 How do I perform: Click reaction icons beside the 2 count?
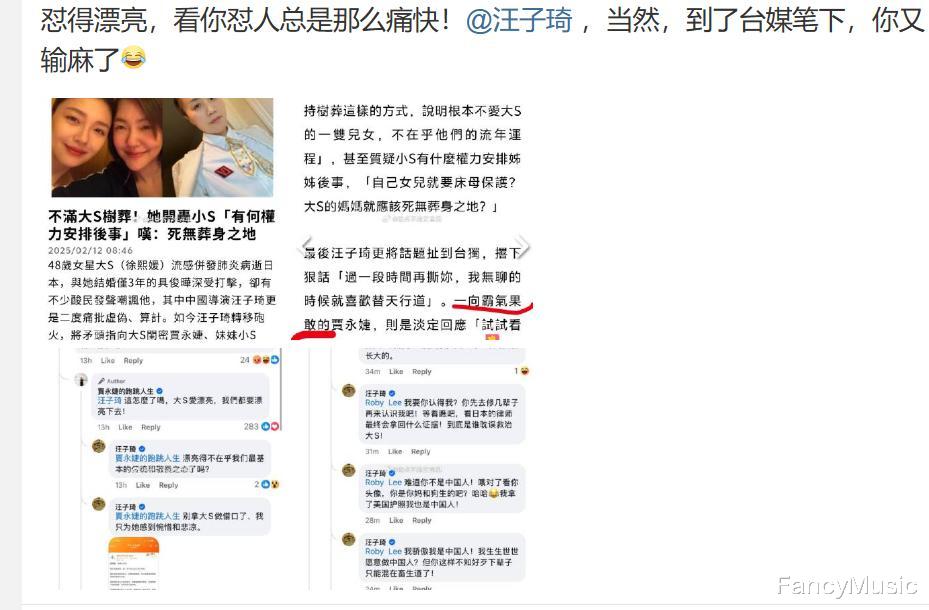pos(270,484)
